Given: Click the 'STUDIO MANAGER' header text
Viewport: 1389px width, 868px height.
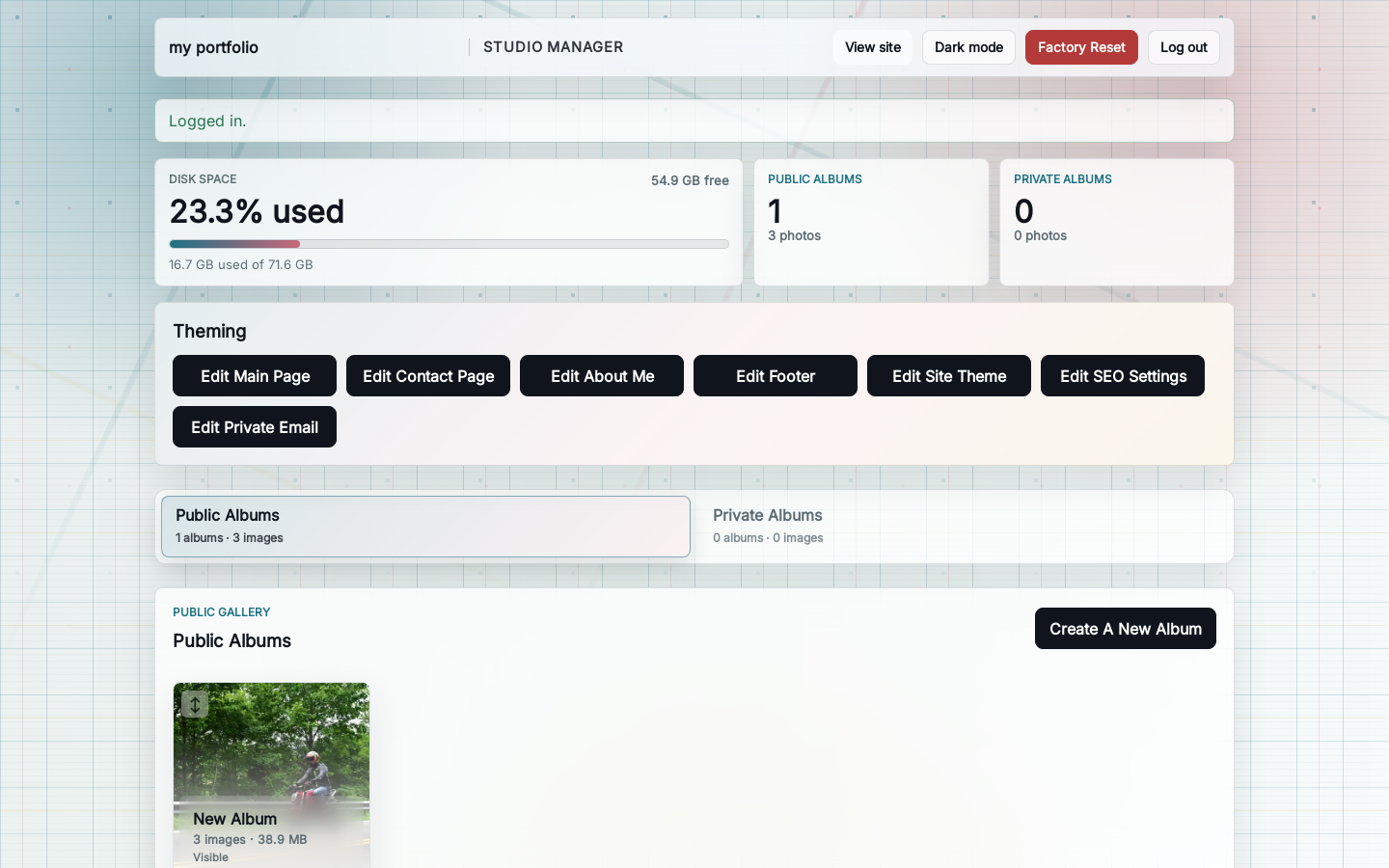Looking at the screenshot, I should pos(554,47).
